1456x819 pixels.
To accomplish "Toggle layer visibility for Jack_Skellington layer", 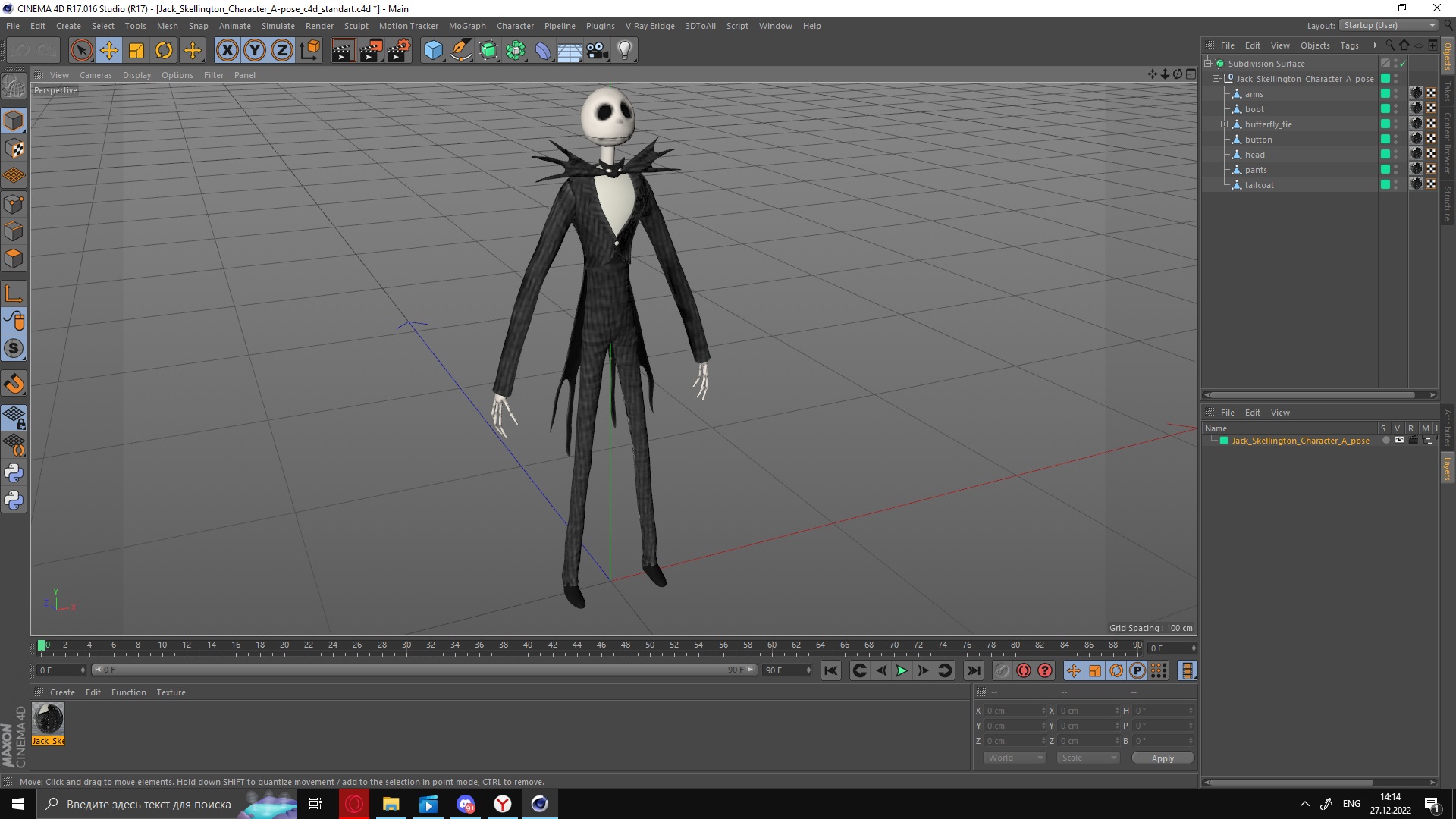I will tap(1399, 440).
